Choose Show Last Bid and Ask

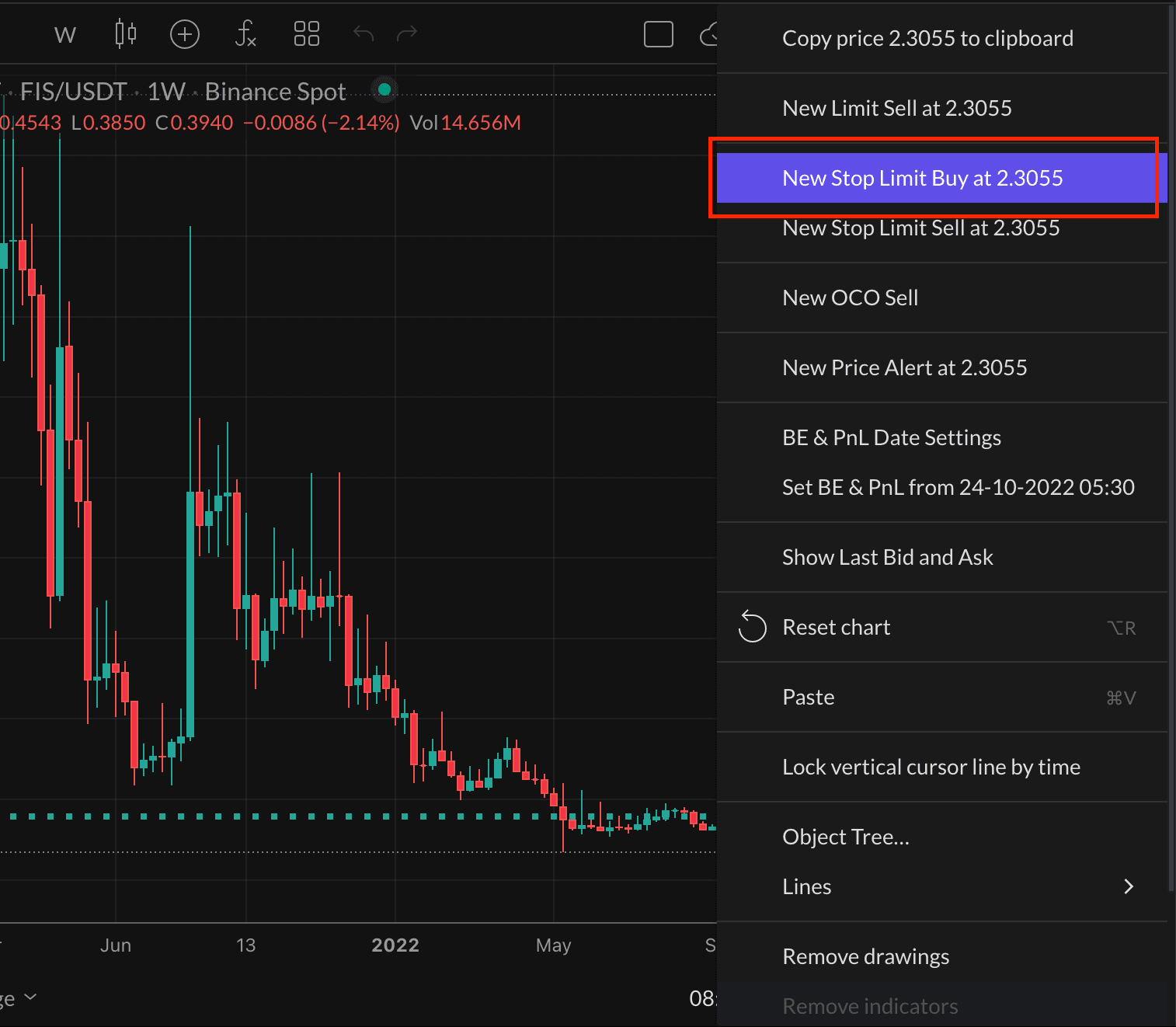(x=942, y=557)
